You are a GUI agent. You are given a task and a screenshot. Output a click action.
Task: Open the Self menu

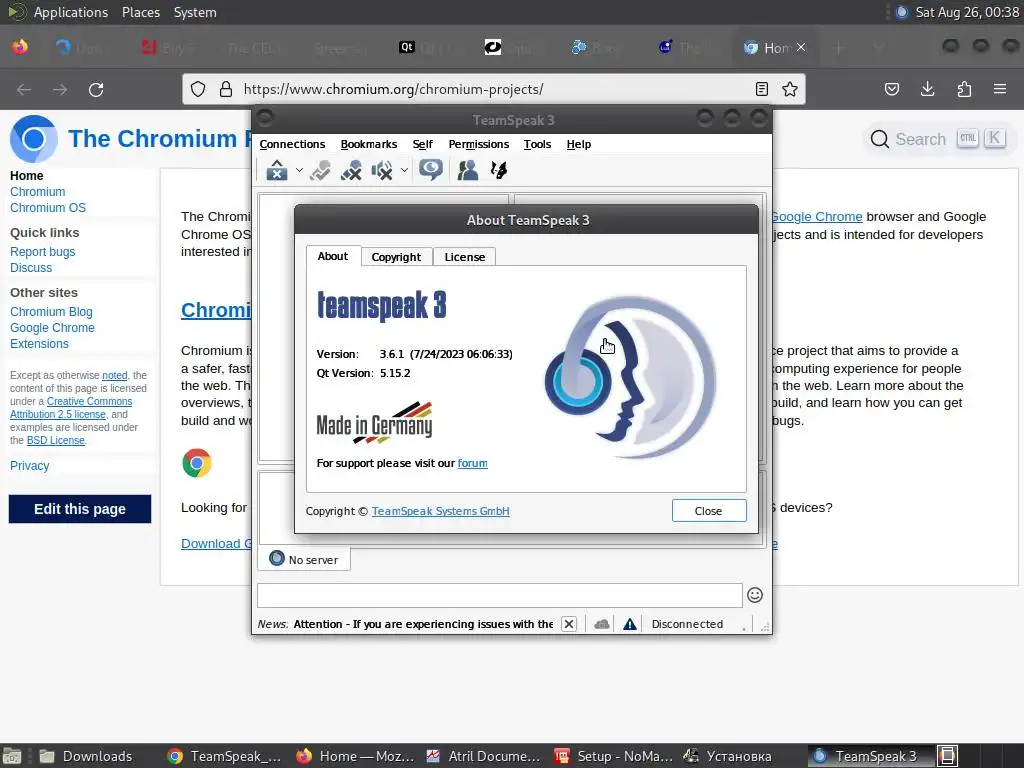(423, 144)
